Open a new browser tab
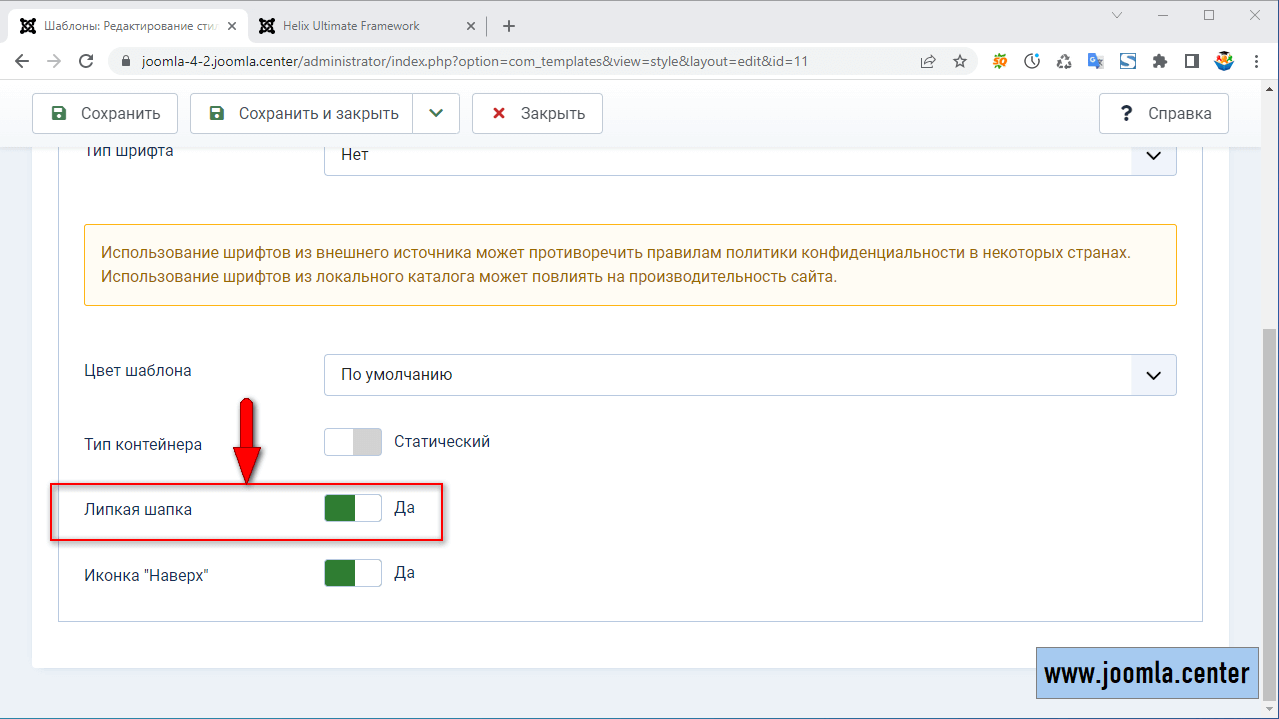Image resolution: width=1279 pixels, height=719 pixels. [x=509, y=26]
